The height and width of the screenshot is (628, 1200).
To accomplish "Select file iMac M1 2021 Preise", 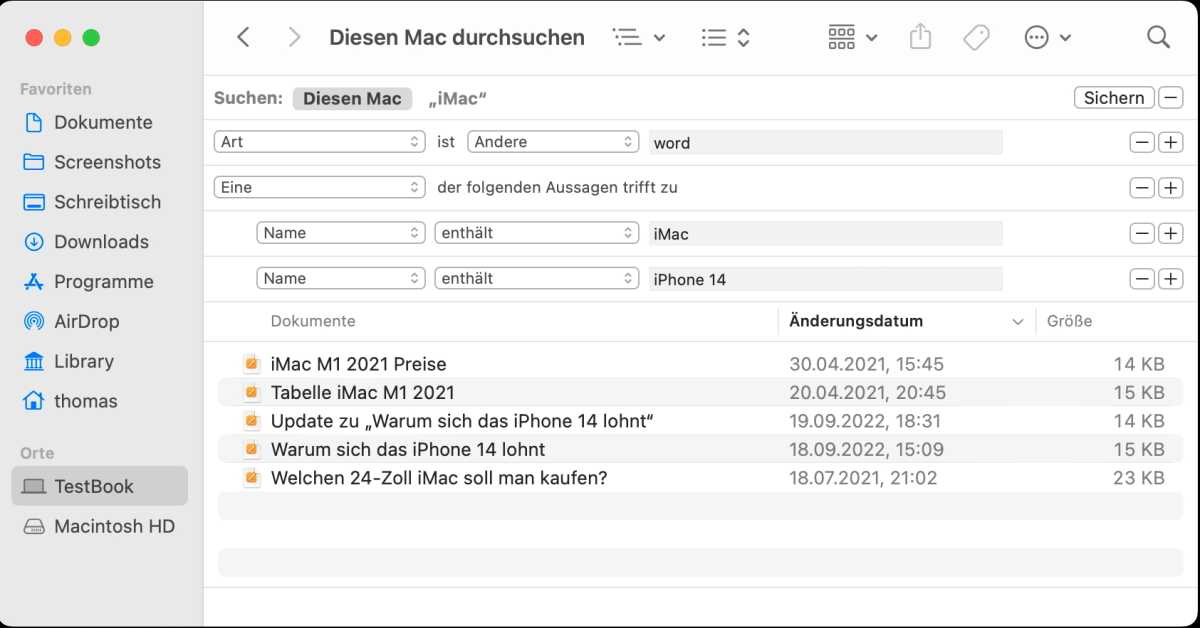I will tap(358, 364).
